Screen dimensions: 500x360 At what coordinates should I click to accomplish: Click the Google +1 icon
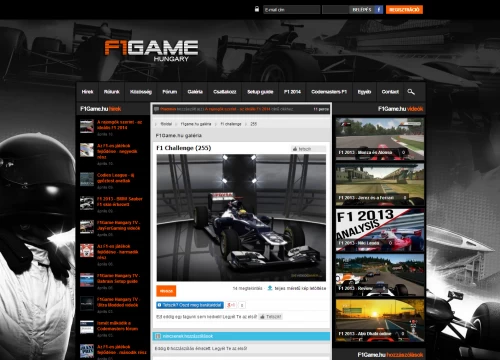point(231,305)
